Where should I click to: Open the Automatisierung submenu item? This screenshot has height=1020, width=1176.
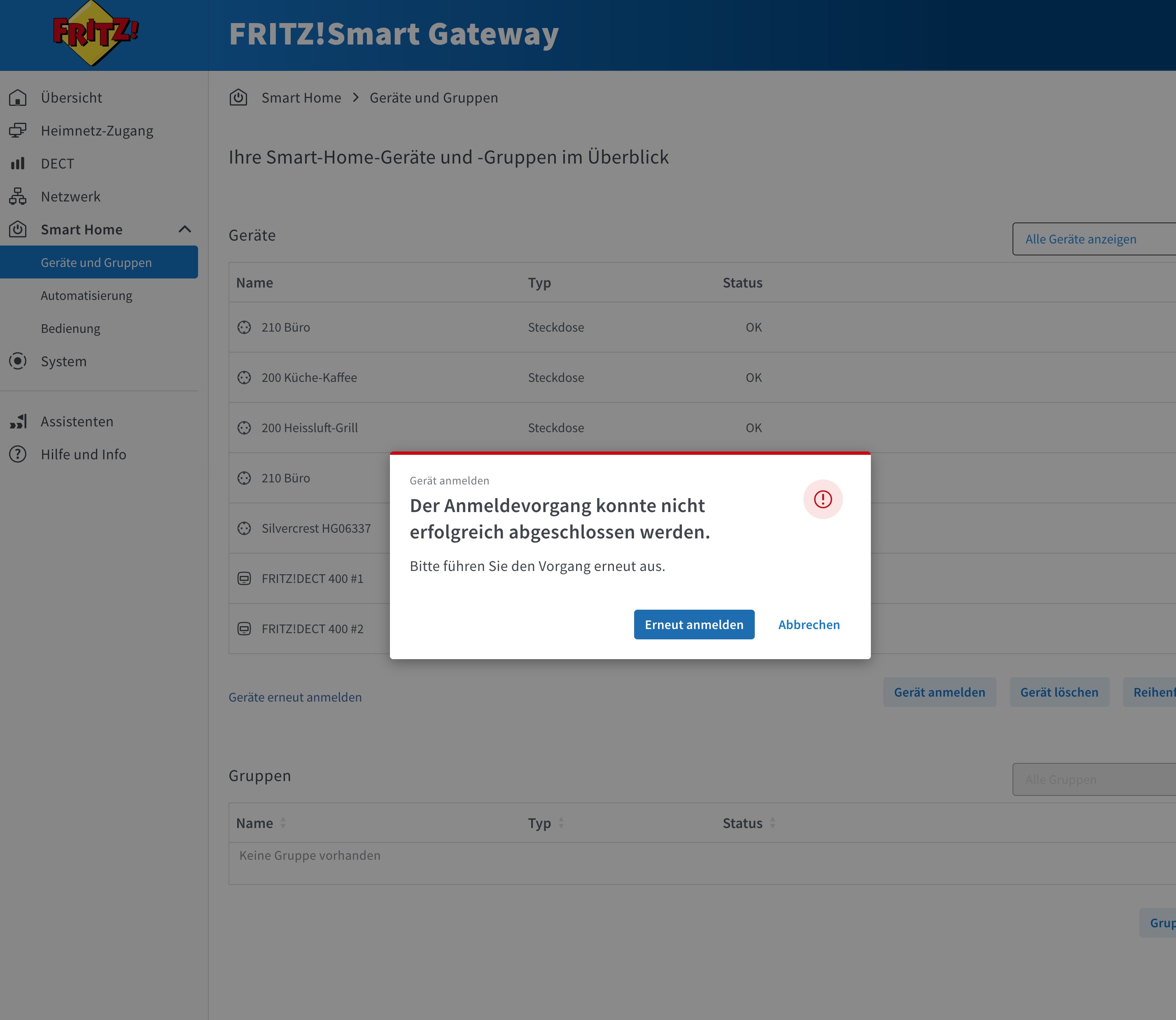coord(86,296)
